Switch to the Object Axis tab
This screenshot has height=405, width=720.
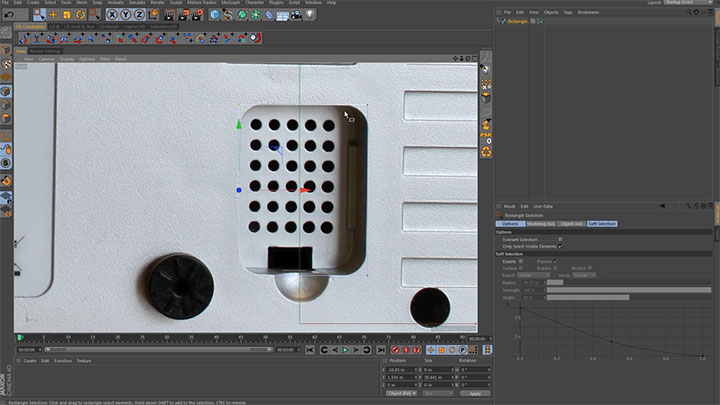(x=572, y=224)
